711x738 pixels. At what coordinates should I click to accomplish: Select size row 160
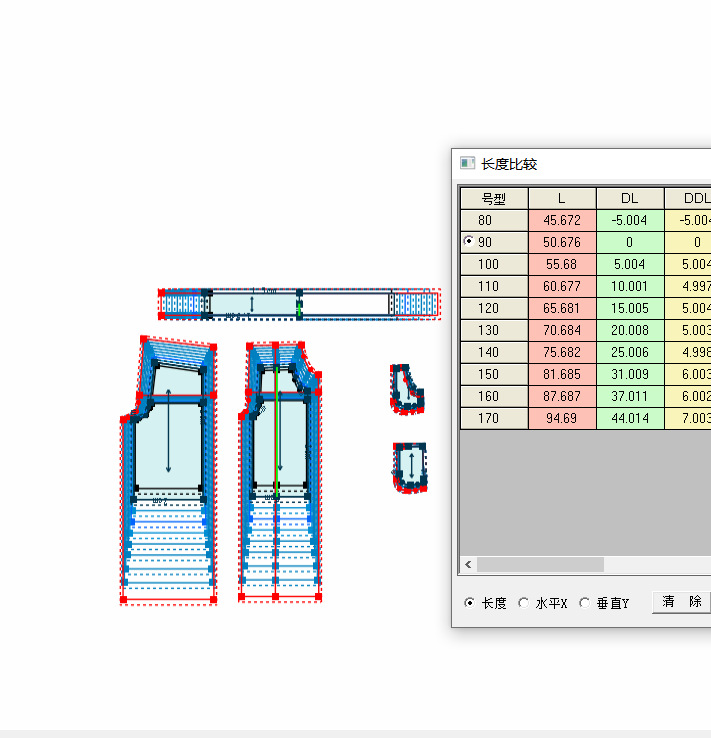pyautogui.click(x=494, y=396)
